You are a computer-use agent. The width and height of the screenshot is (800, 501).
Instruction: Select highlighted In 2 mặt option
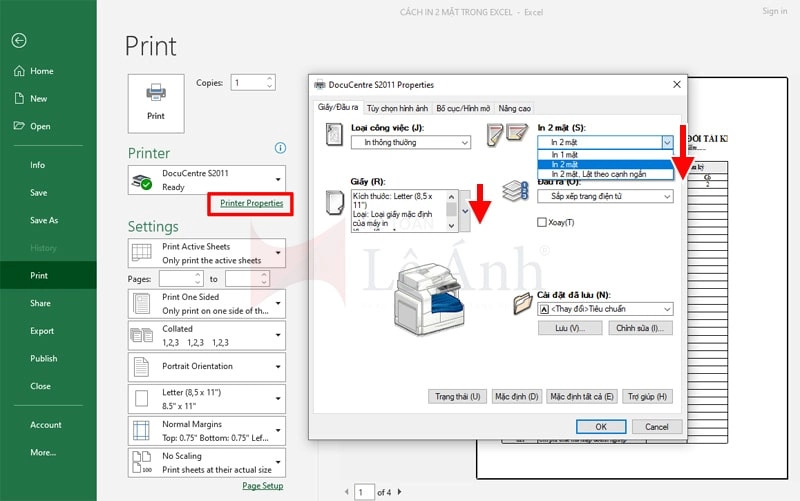coord(605,164)
